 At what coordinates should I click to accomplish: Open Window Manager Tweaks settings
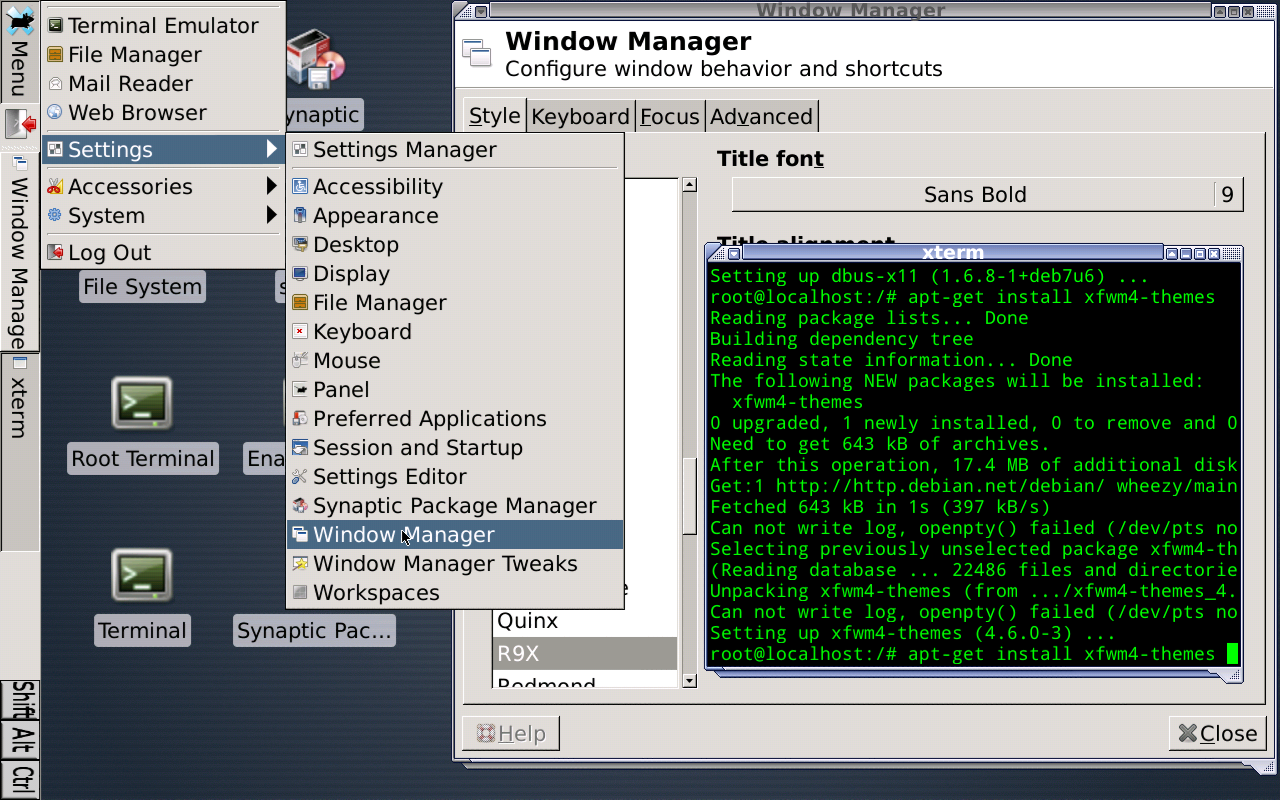(445, 564)
